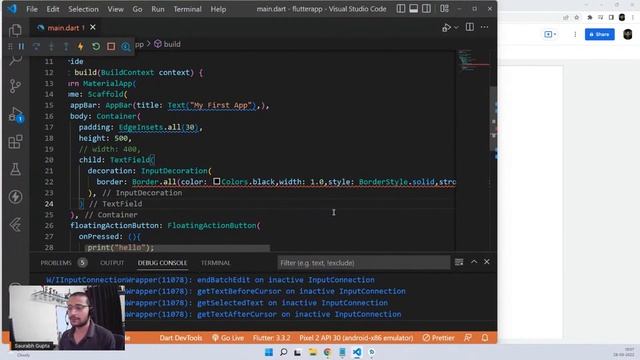The width and height of the screenshot is (640, 360).
Task: Open the Edit menu
Action: [53, 9]
